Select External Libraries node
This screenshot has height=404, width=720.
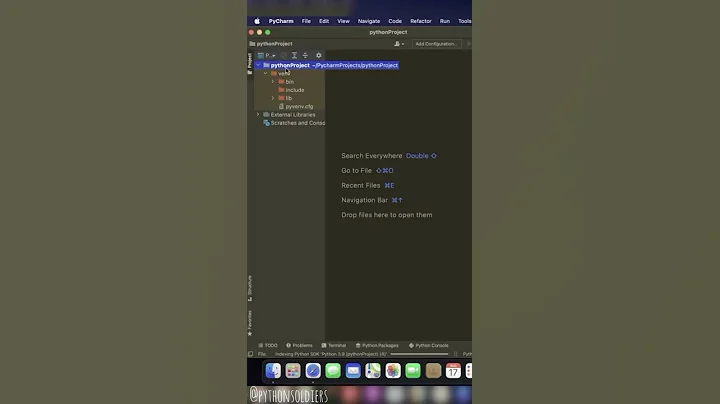pyautogui.click(x=289, y=115)
